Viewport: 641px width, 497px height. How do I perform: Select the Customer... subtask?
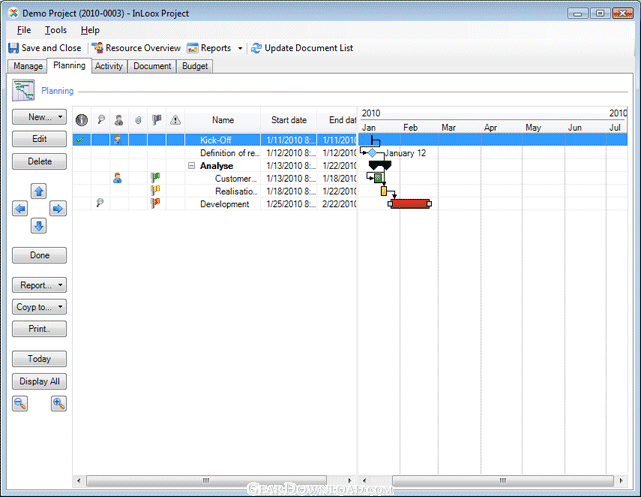tap(235, 179)
